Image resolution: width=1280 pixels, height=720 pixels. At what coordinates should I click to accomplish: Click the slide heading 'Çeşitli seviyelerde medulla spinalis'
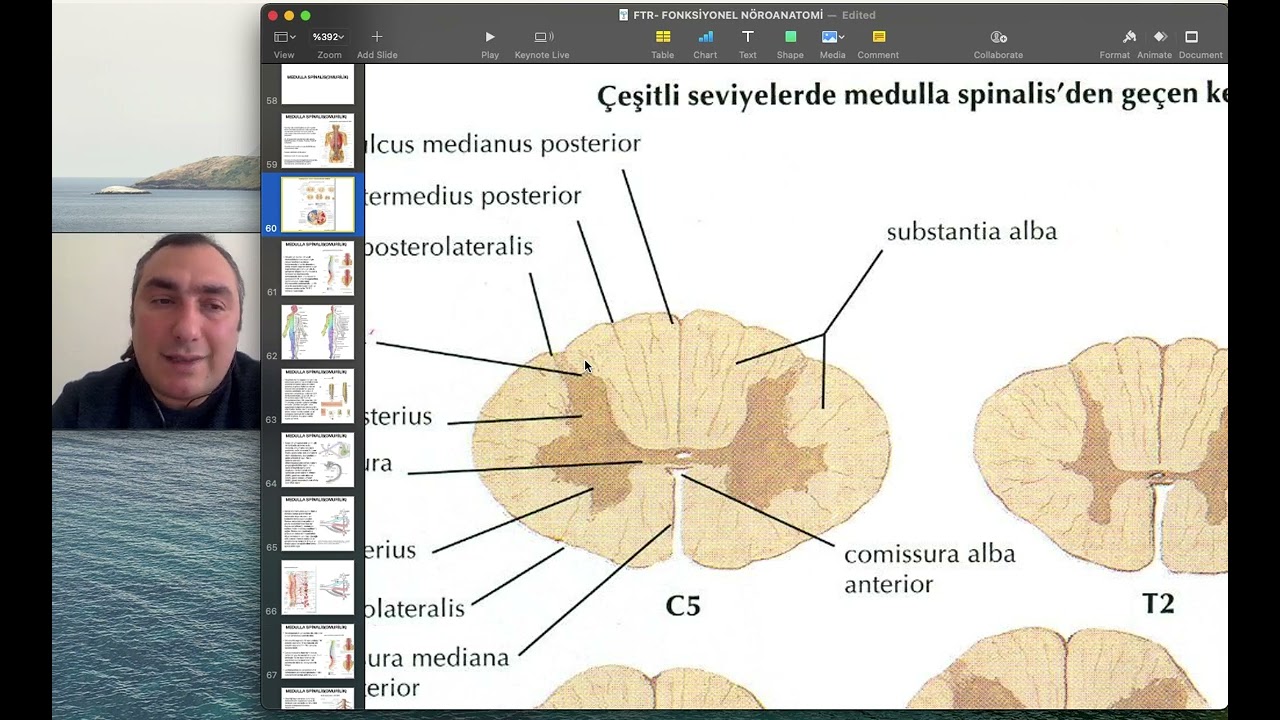tap(912, 96)
